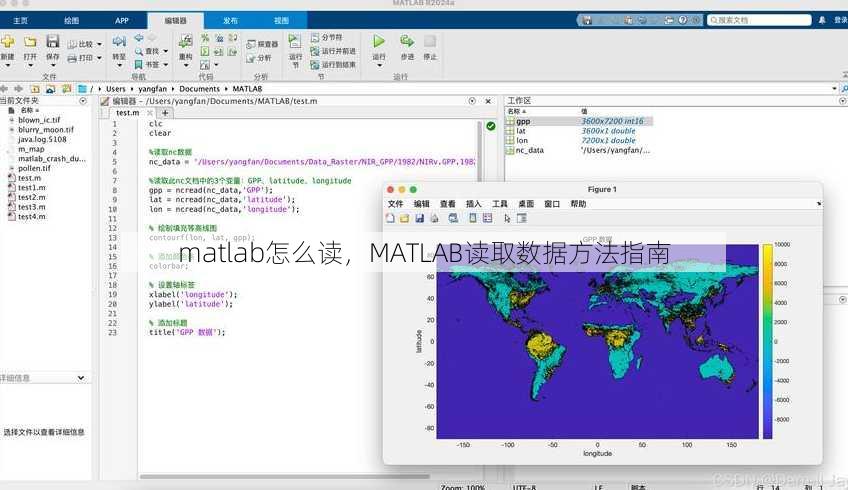
Task: Click the comment percent icon in the Code group
Action: (x=205, y=38)
